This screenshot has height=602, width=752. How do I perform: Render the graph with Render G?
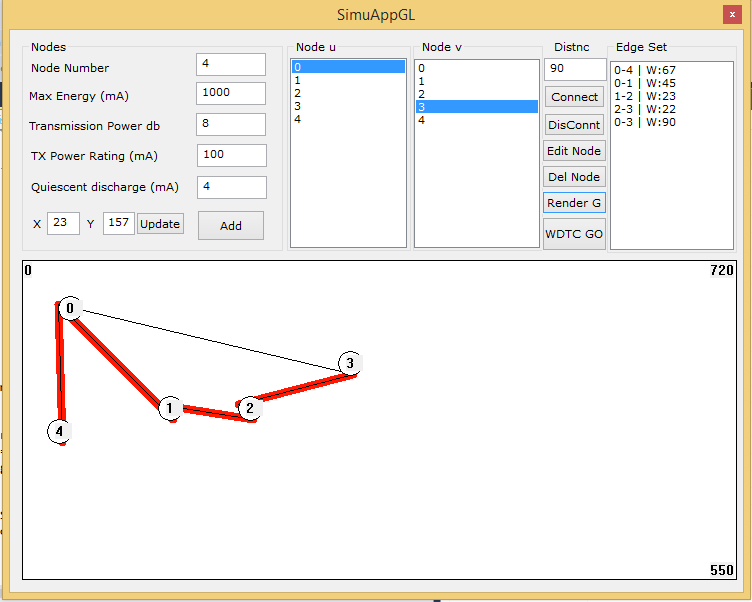pos(574,202)
